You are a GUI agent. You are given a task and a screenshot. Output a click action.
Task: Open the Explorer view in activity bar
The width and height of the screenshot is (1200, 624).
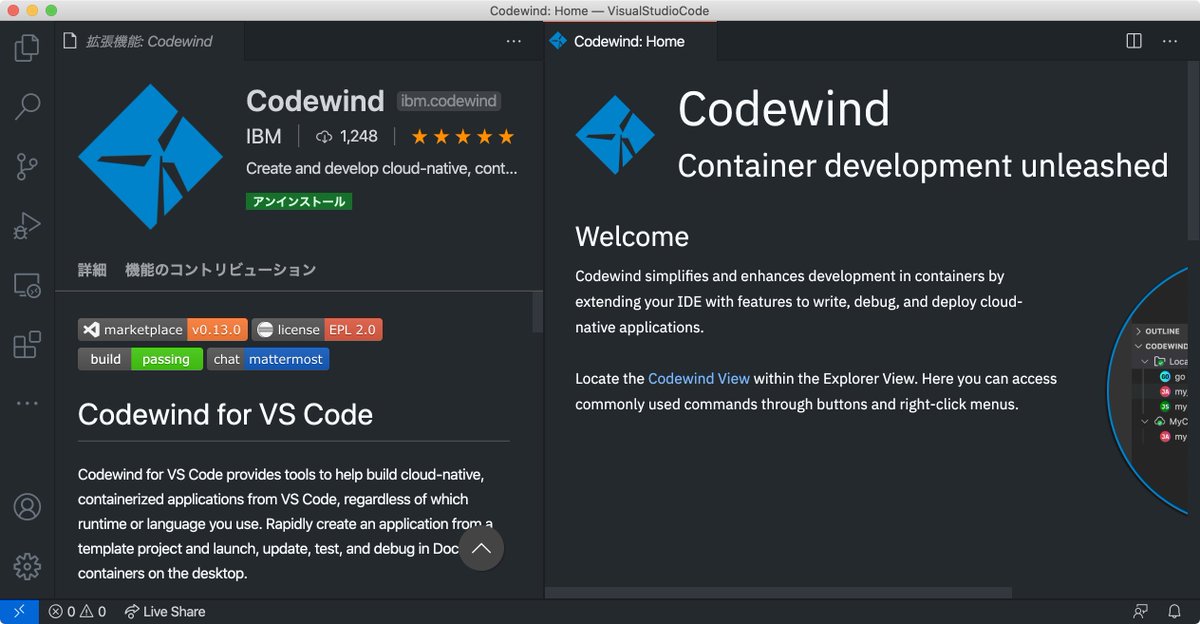[x=27, y=47]
